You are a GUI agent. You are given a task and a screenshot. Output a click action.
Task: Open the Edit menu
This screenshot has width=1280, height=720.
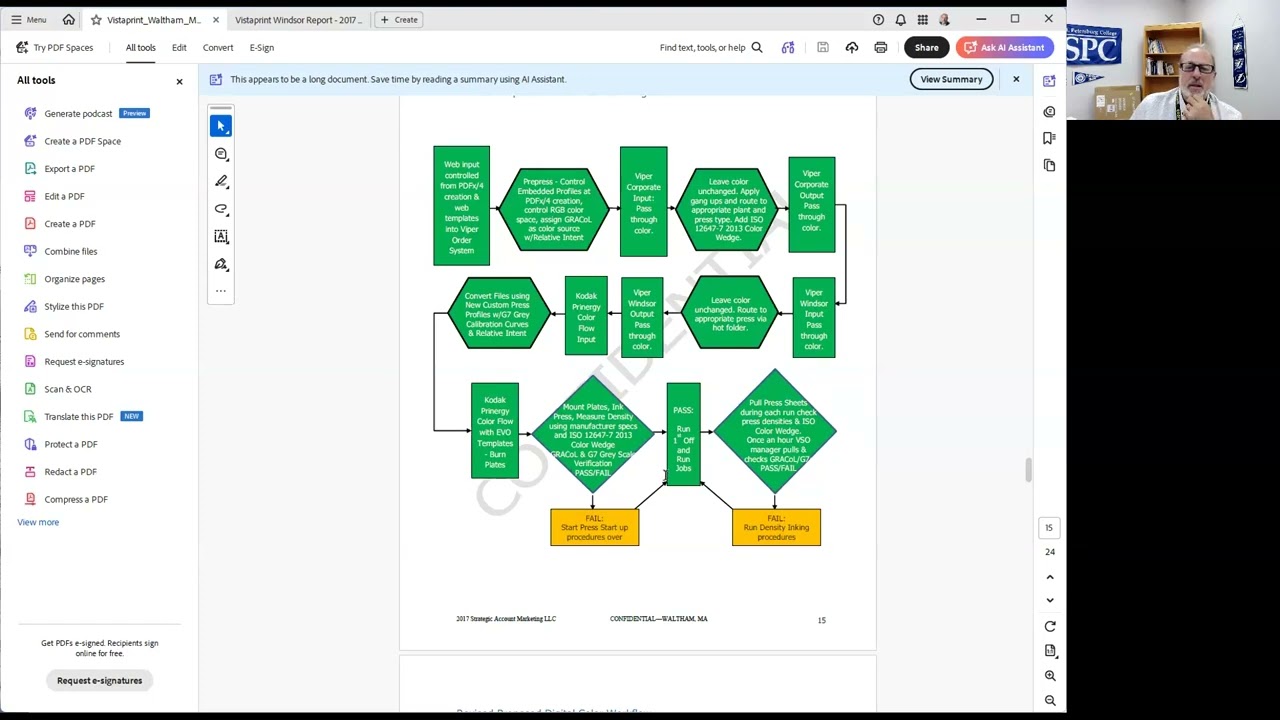[x=179, y=47]
